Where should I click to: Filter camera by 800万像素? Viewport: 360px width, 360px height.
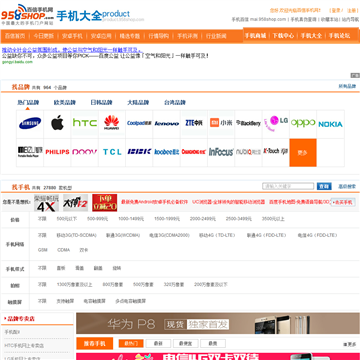[113, 285]
